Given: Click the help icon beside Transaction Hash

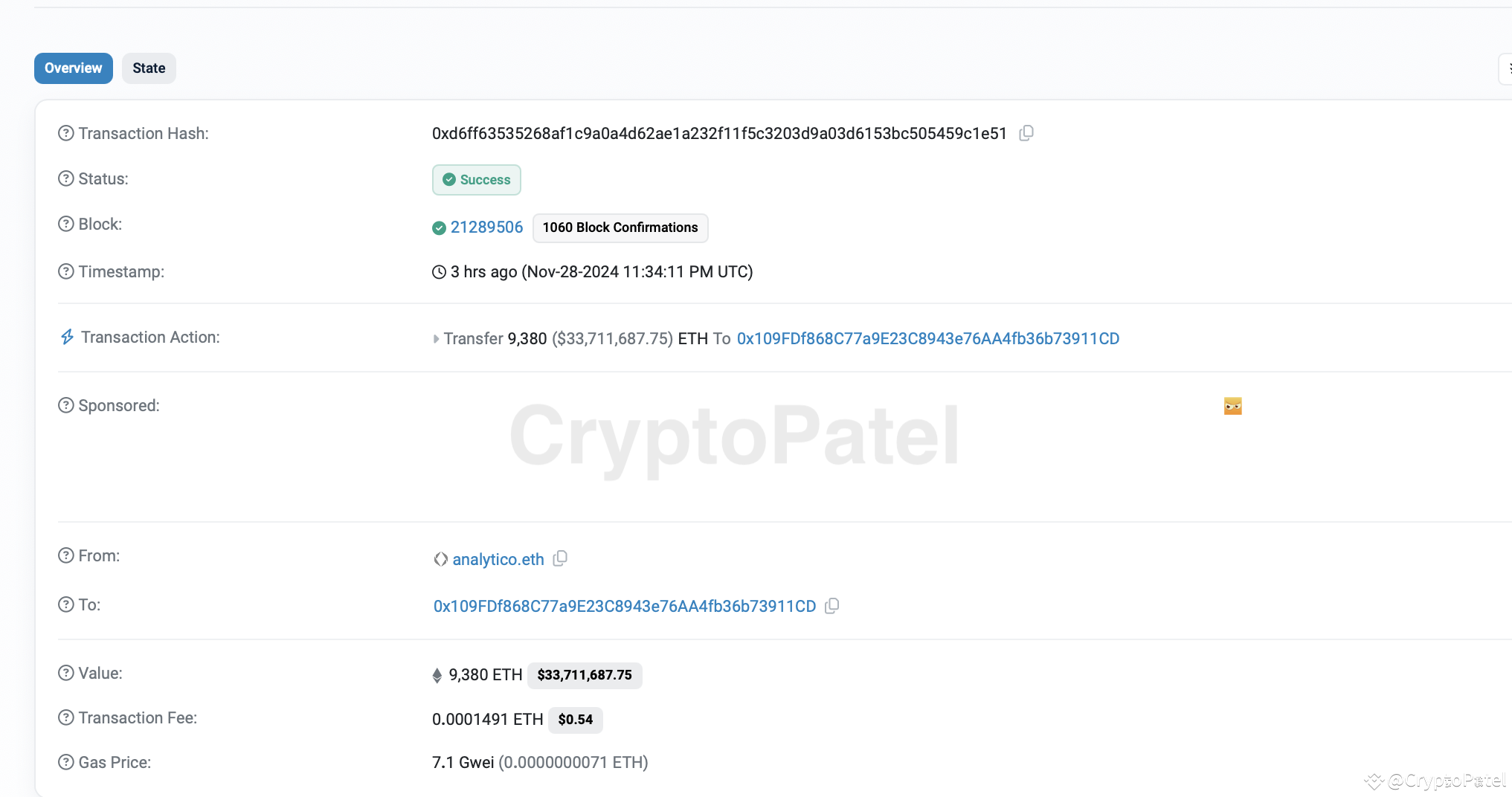Looking at the screenshot, I should point(65,133).
